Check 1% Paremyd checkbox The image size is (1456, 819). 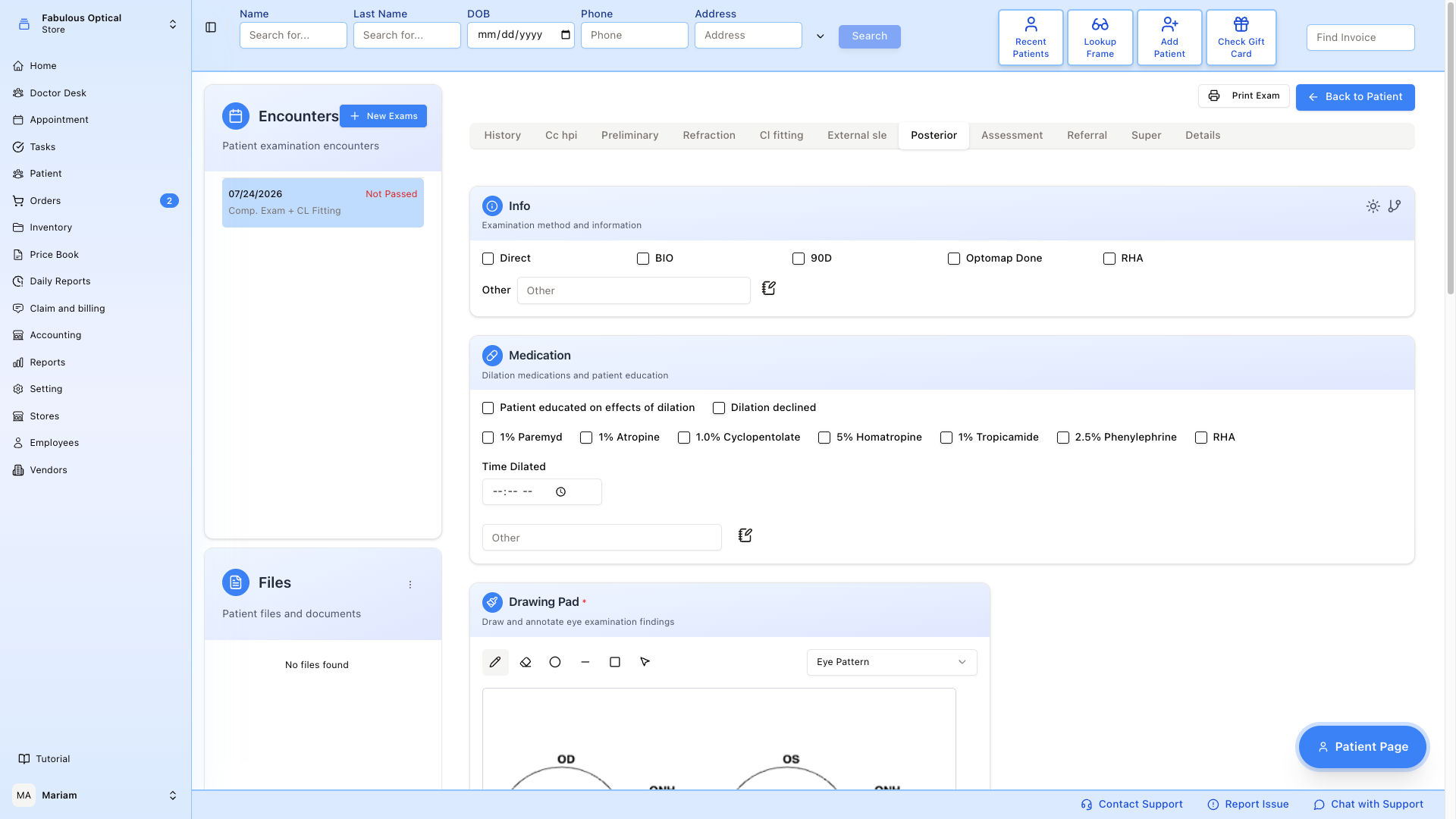pos(488,438)
